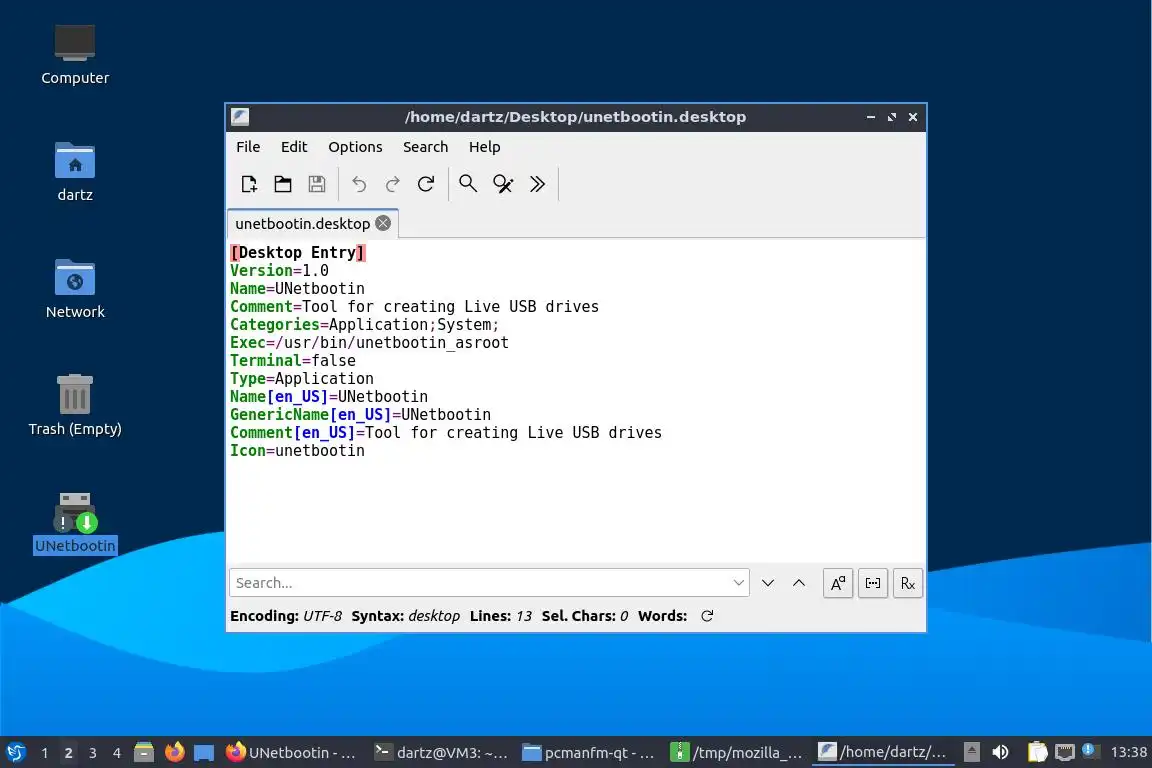Switch to UNetbootin Firefox taskbar window

pos(292,753)
